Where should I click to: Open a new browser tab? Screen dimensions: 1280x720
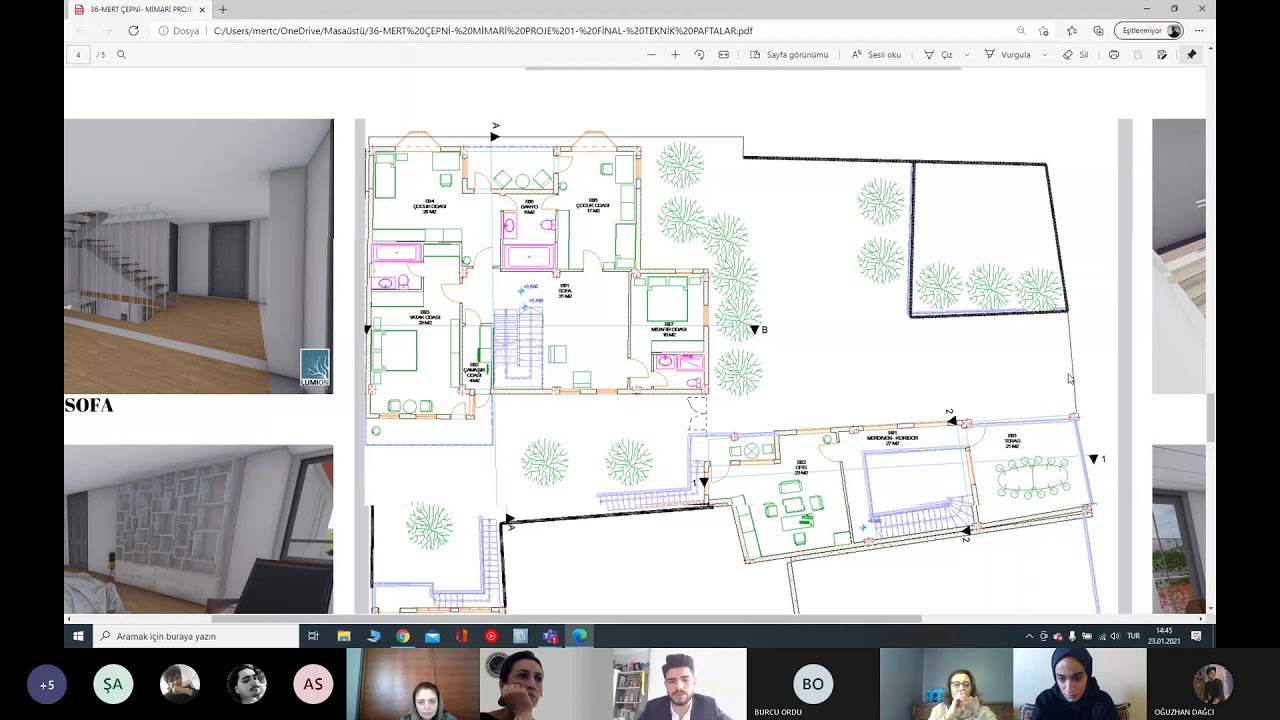click(x=223, y=9)
